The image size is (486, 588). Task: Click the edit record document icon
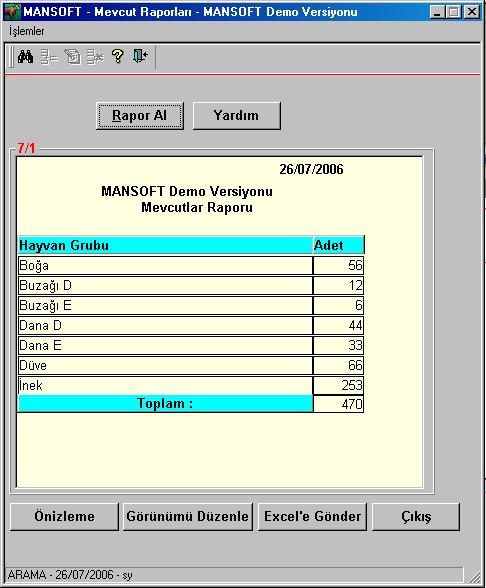[72, 57]
